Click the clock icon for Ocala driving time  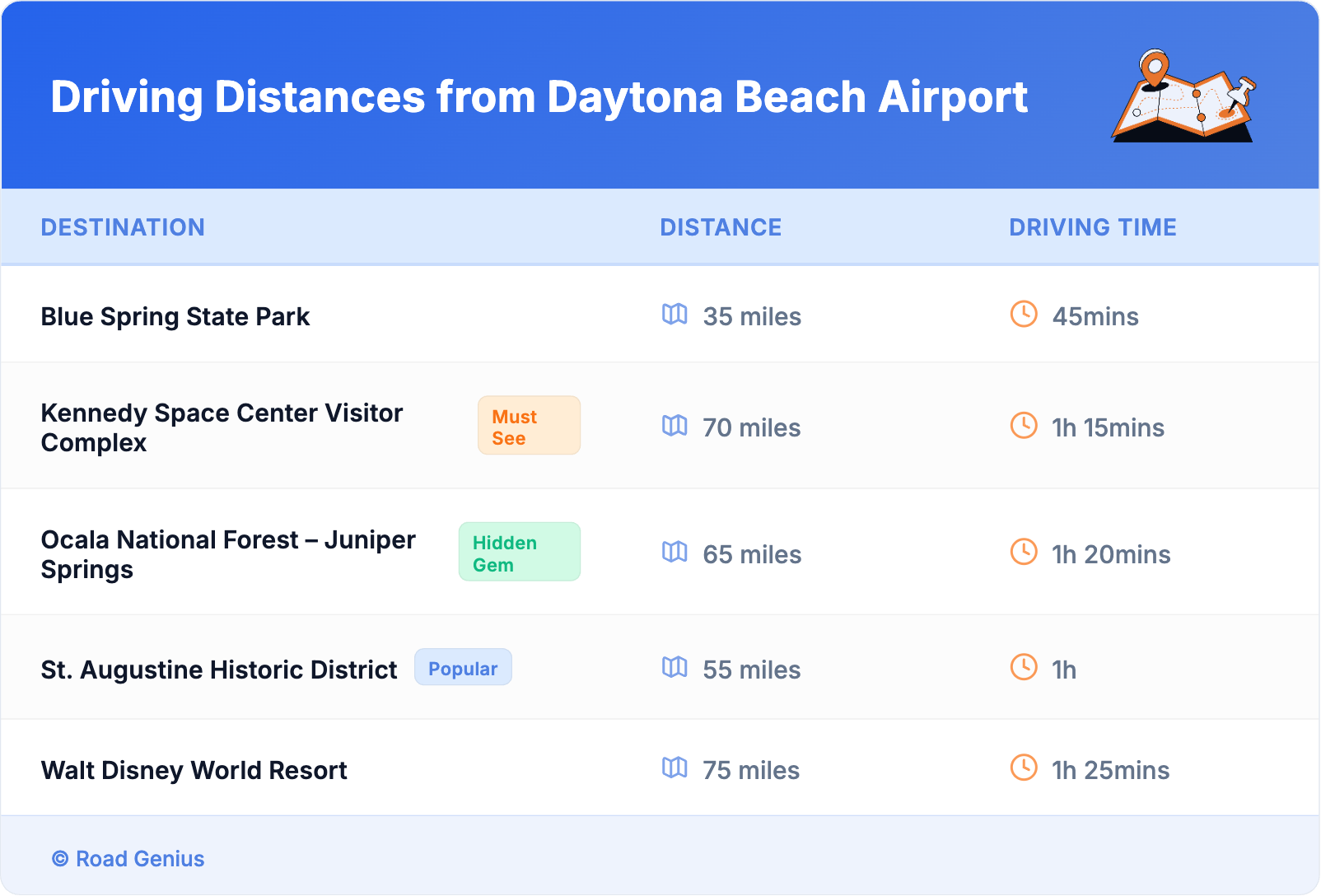tap(1023, 553)
